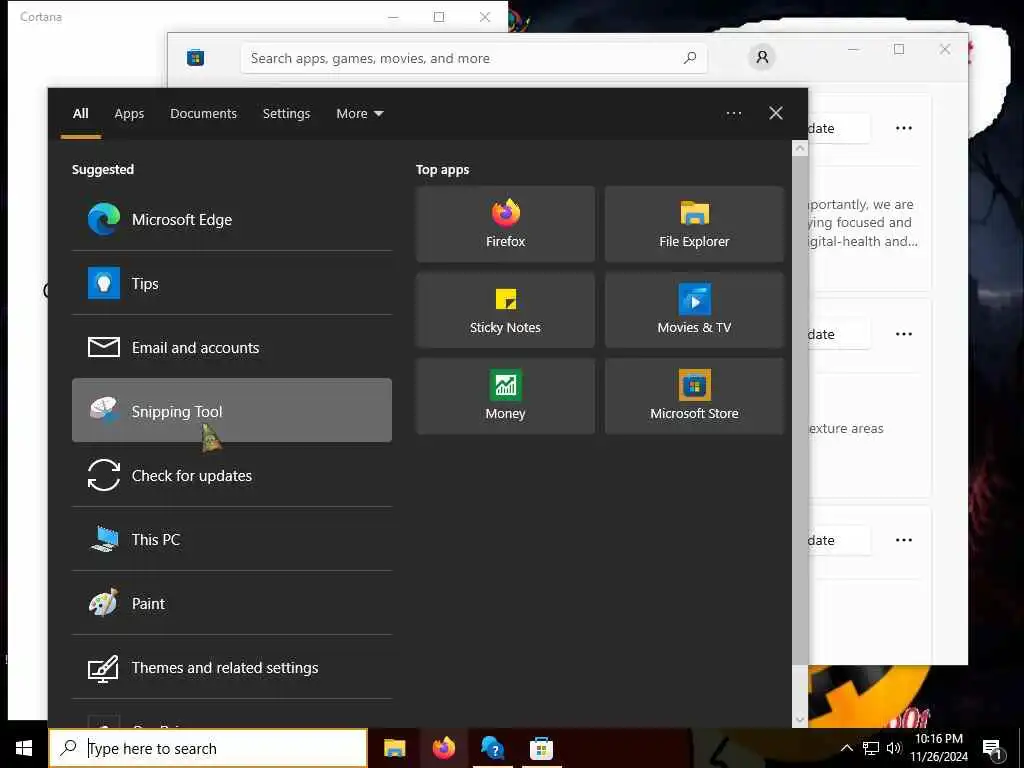Click the taskbar clock and date

pyautogui.click(x=939, y=748)
